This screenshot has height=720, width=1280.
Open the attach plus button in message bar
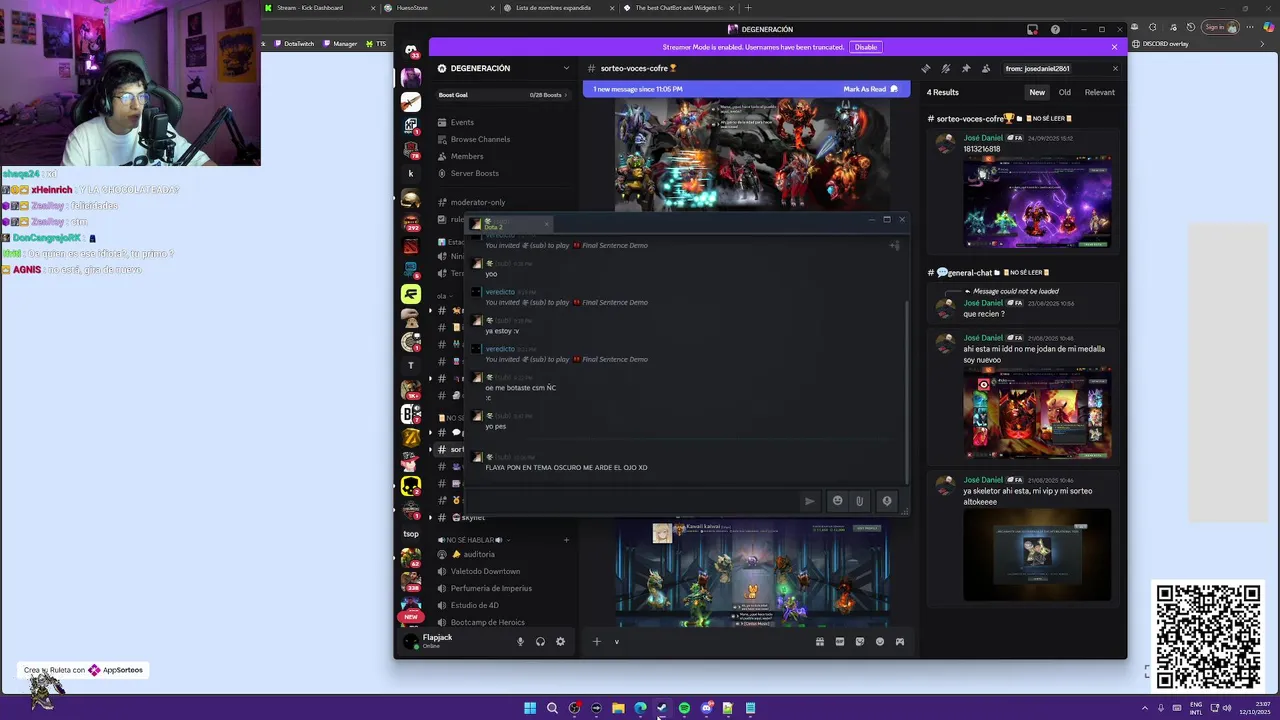coord(596,641)
